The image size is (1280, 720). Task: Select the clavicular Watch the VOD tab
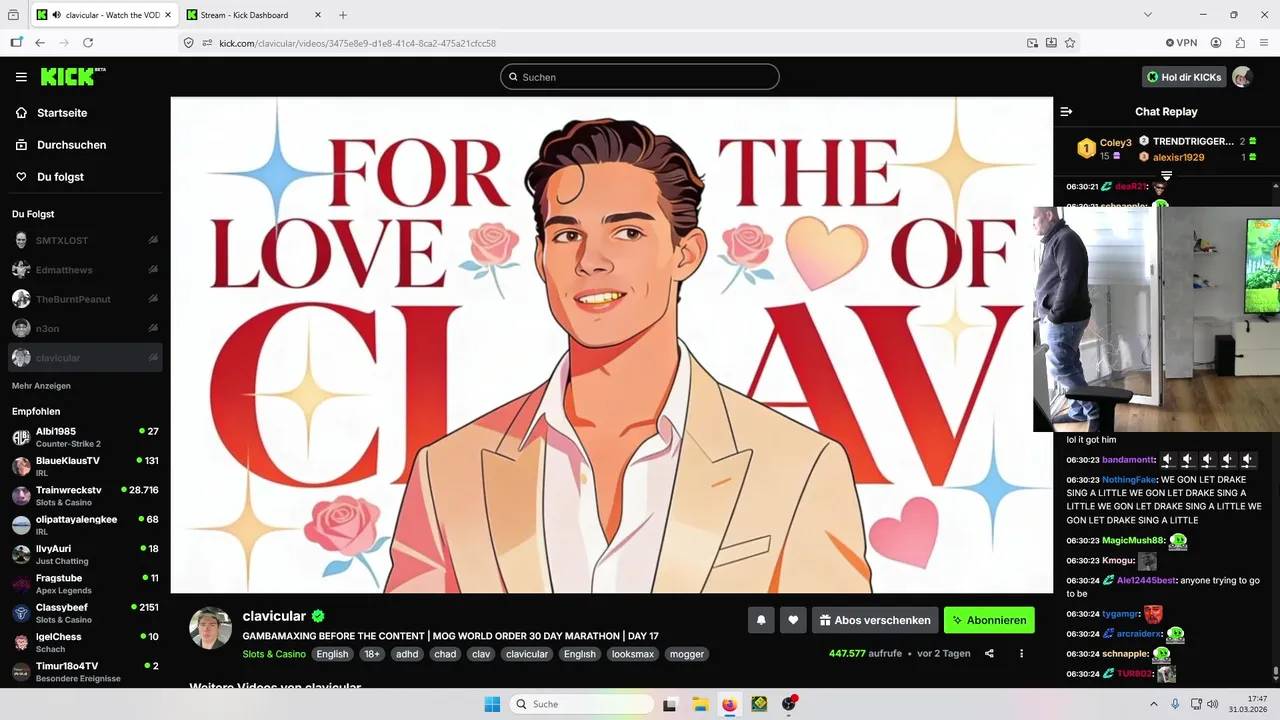(103, 15)
